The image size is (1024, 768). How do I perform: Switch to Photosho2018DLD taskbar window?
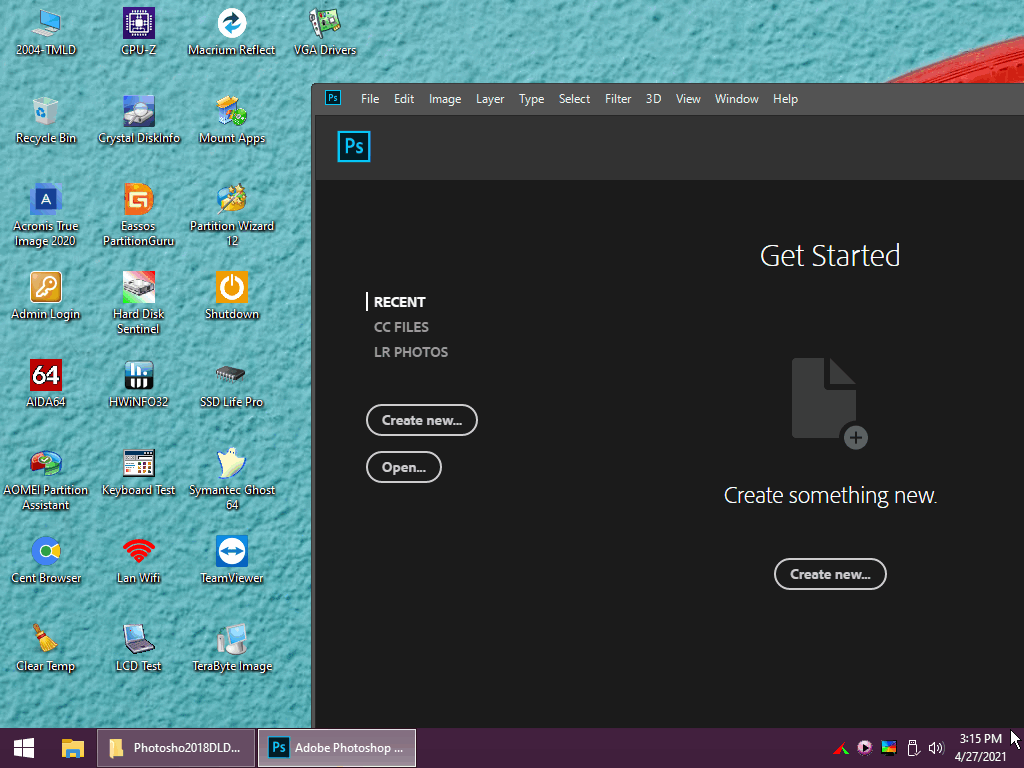click(x=176, y=748)
